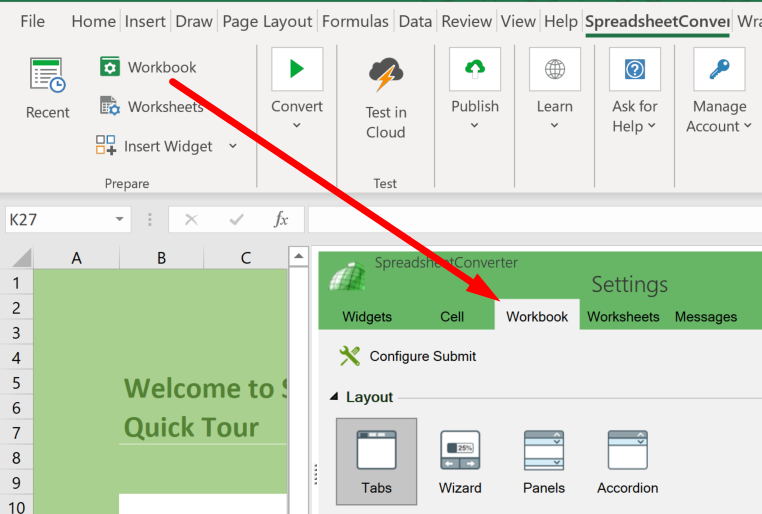Switch to the Data ribbon tab
This screenshot has width=762, height=514.
click(x=415, y=21)
